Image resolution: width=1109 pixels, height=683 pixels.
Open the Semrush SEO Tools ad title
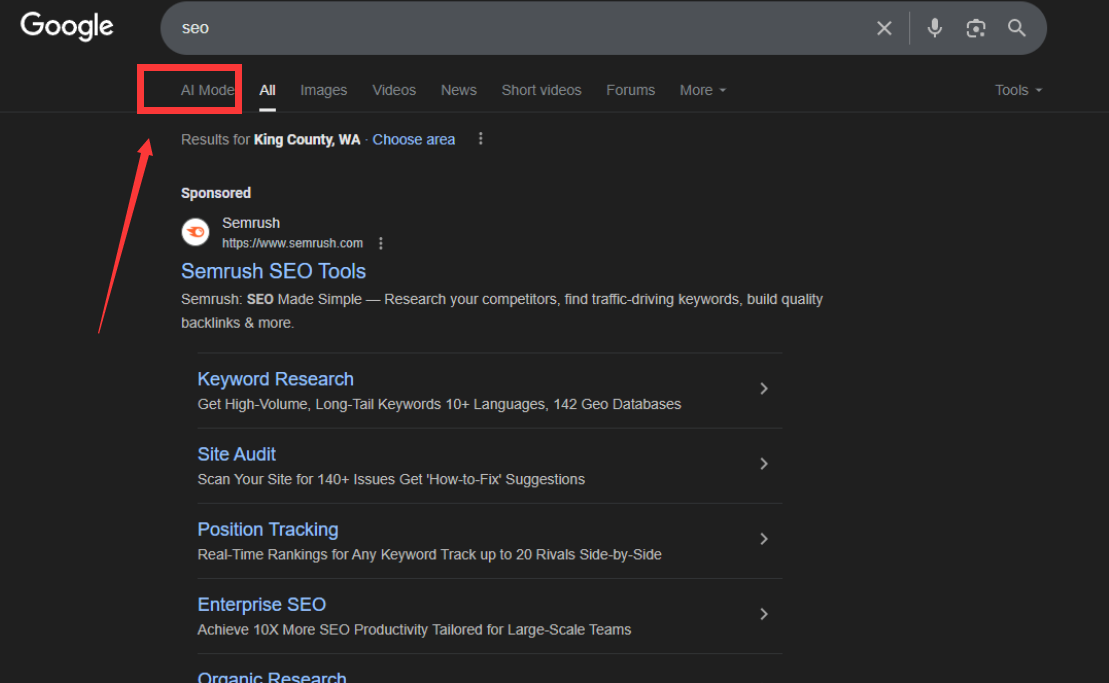[x=273, y=271]
